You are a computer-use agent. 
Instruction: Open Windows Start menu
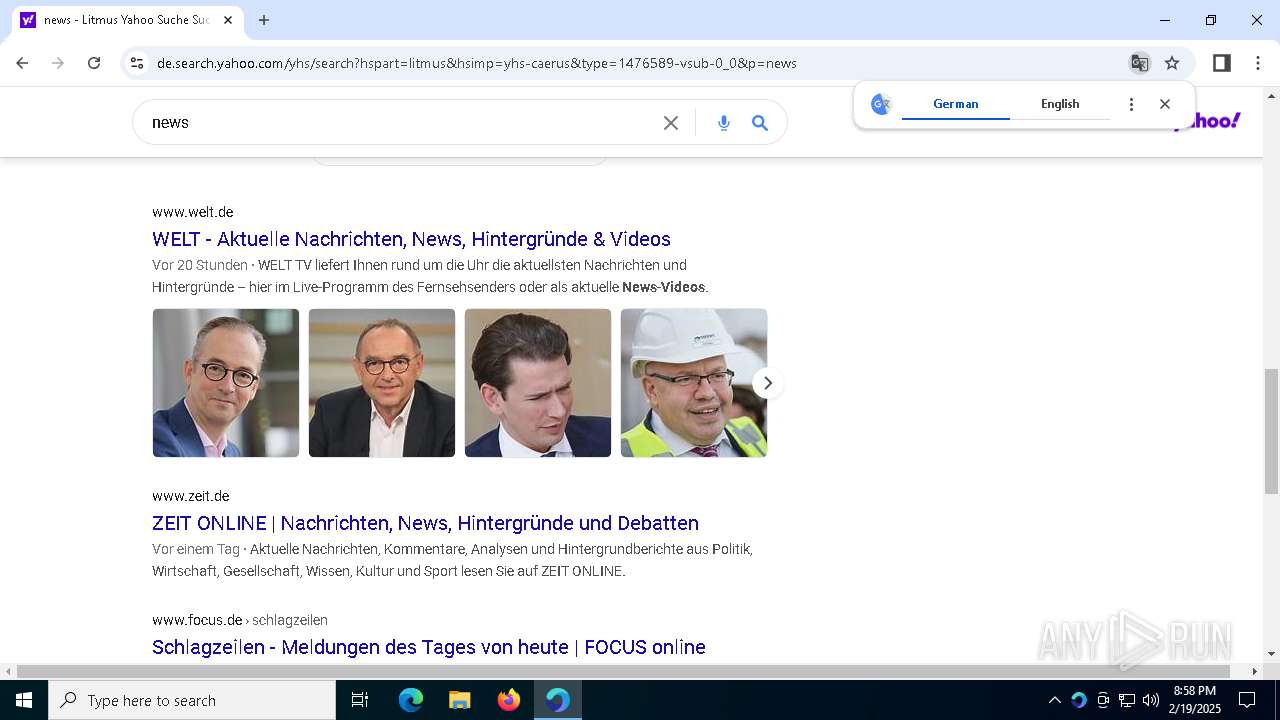coord(24,700)
